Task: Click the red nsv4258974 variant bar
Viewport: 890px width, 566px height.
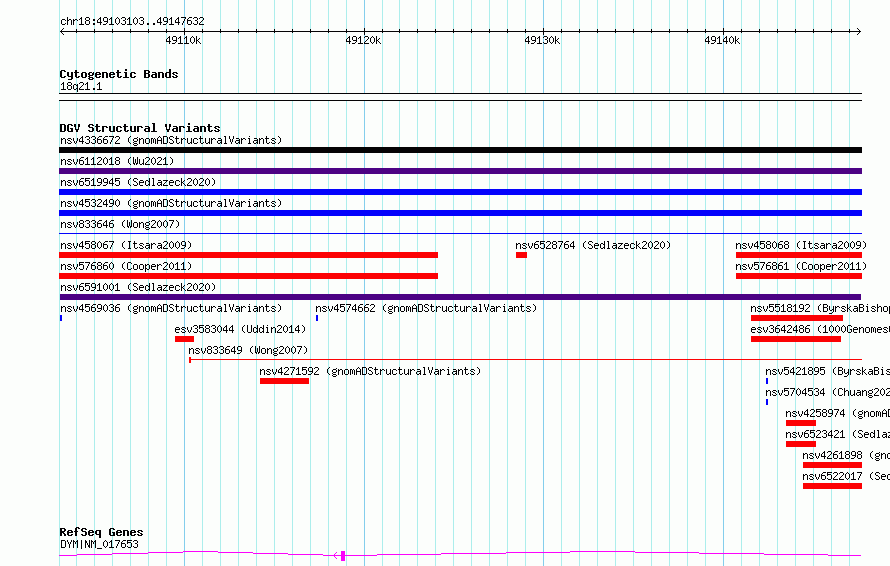Action: pyautogui.click(x=801, y=423)
